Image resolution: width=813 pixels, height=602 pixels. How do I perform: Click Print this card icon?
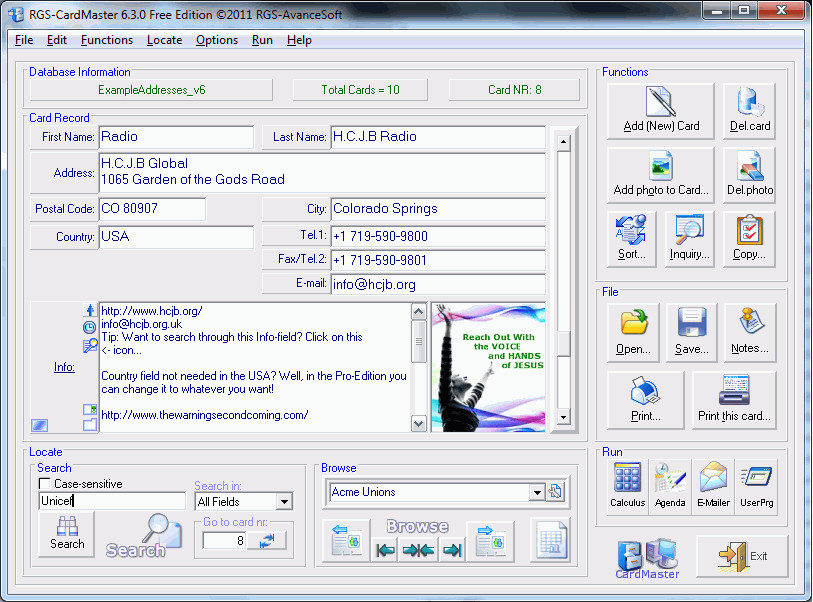tap(734, 400)
